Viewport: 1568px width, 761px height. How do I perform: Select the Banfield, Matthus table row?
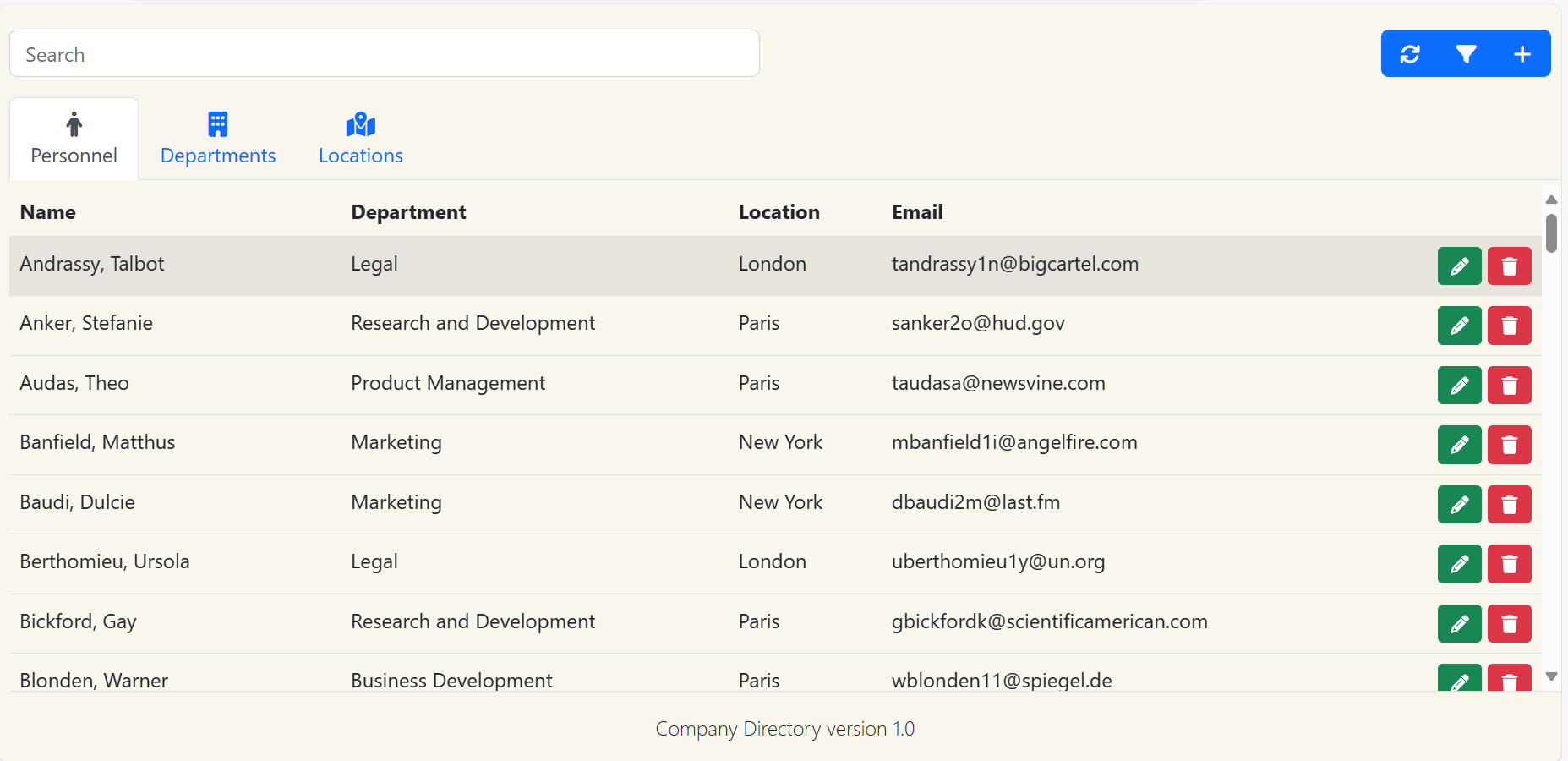pyautogui.click(x=507, y=443)
